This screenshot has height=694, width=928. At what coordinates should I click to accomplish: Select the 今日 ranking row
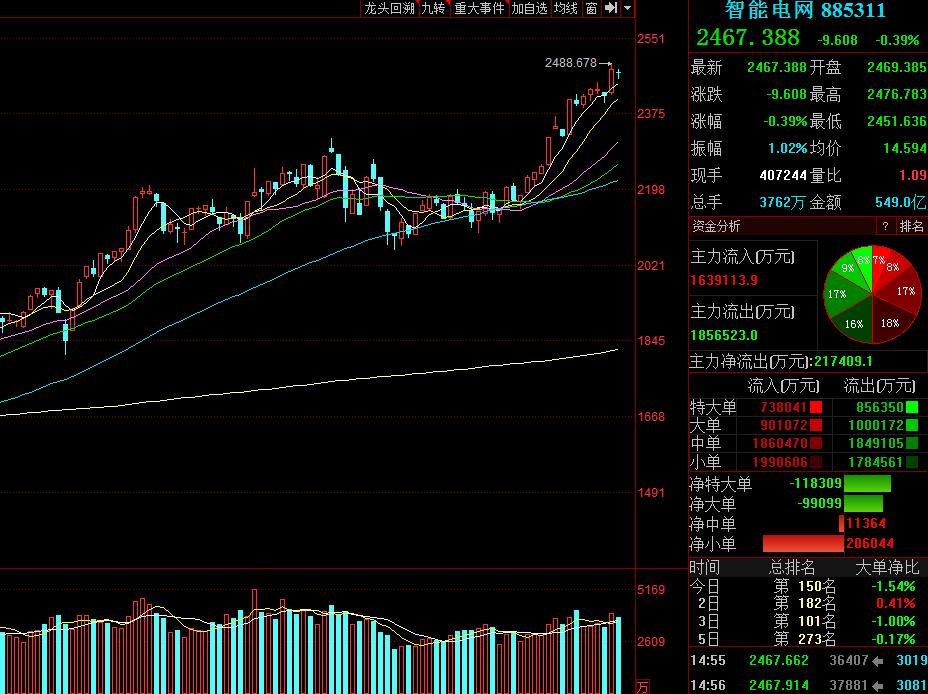(807, 586)
